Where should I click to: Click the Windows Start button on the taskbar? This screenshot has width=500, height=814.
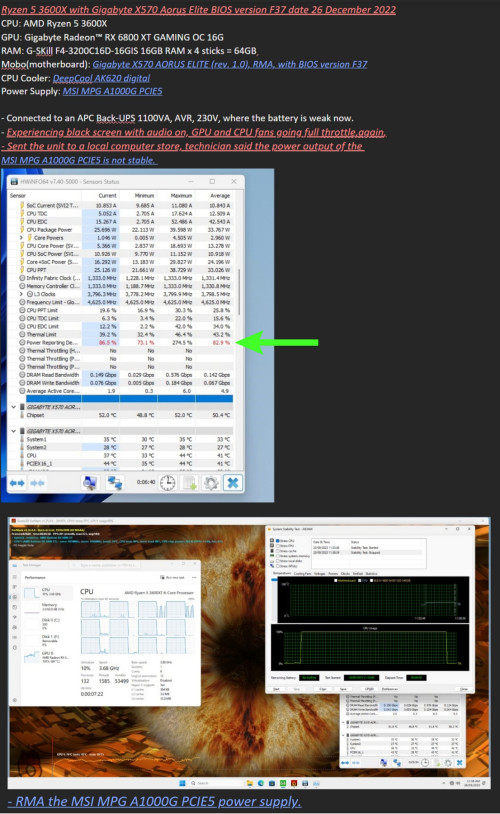pyautogui.click(x=182, y=783)
